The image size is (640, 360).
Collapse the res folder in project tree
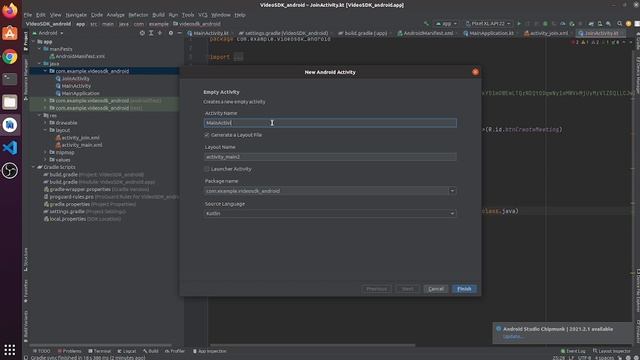click(x=40, y=116)
